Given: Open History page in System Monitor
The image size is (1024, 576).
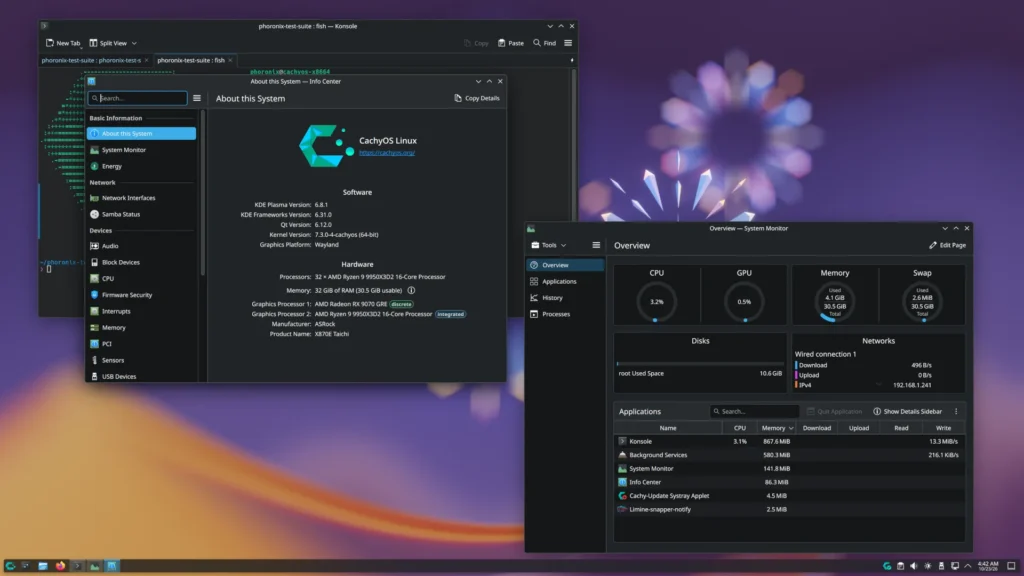Looking at the screenshot, I should tap(565, 298).
